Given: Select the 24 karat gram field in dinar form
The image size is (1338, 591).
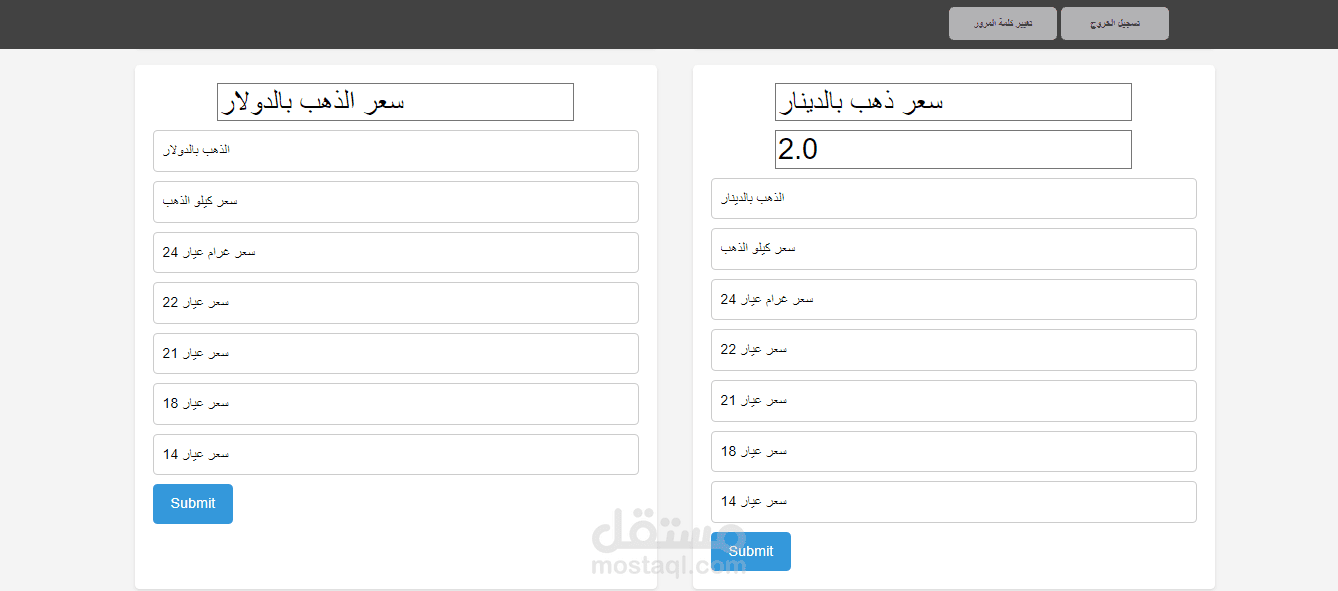Looking at the screenshot, I should (953, 299).
